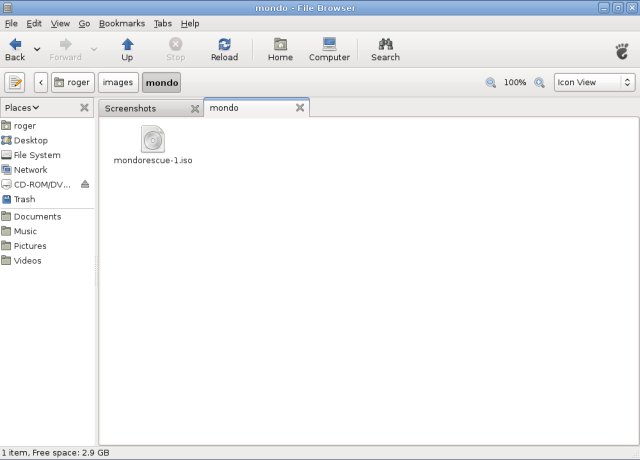Open the Bookmarks menu

pyautogui.click(x=122, y=24)
